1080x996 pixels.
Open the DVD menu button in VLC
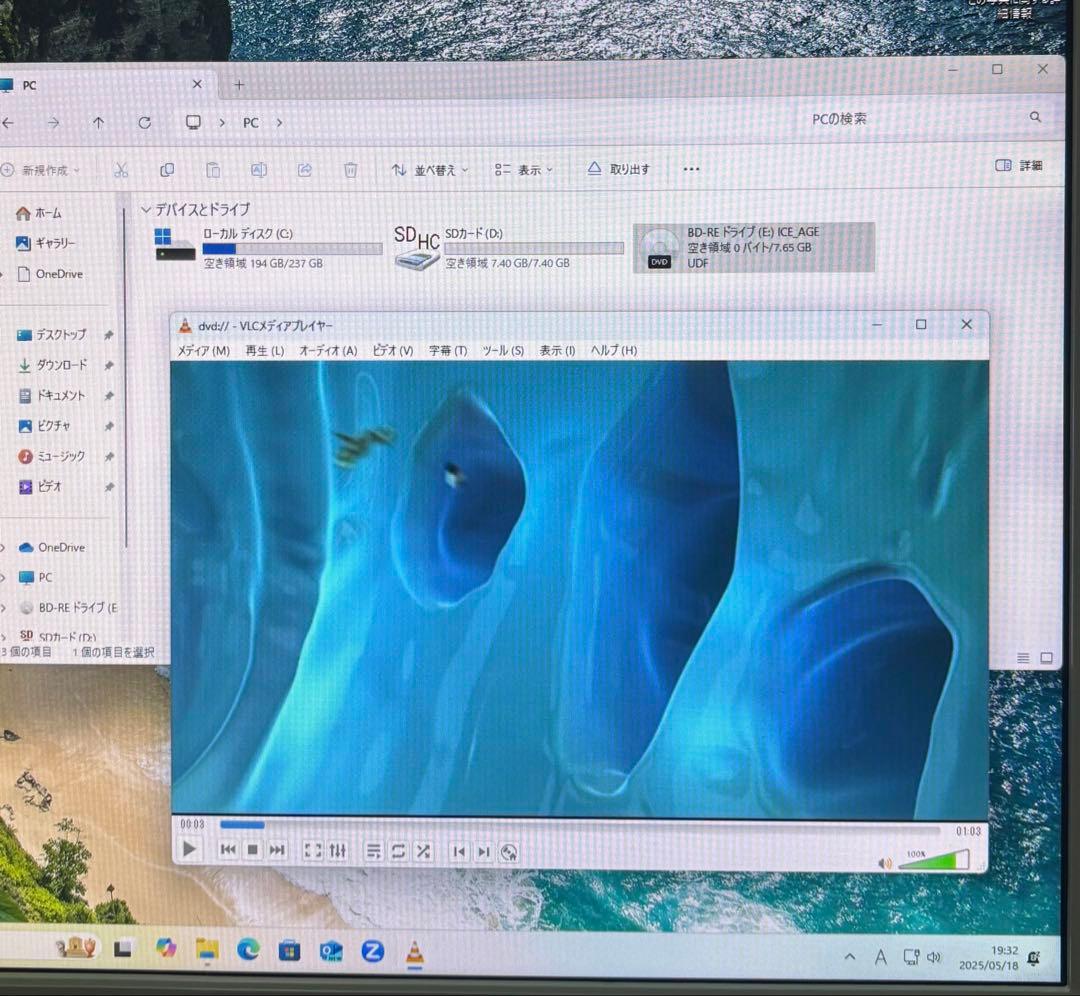509,853
